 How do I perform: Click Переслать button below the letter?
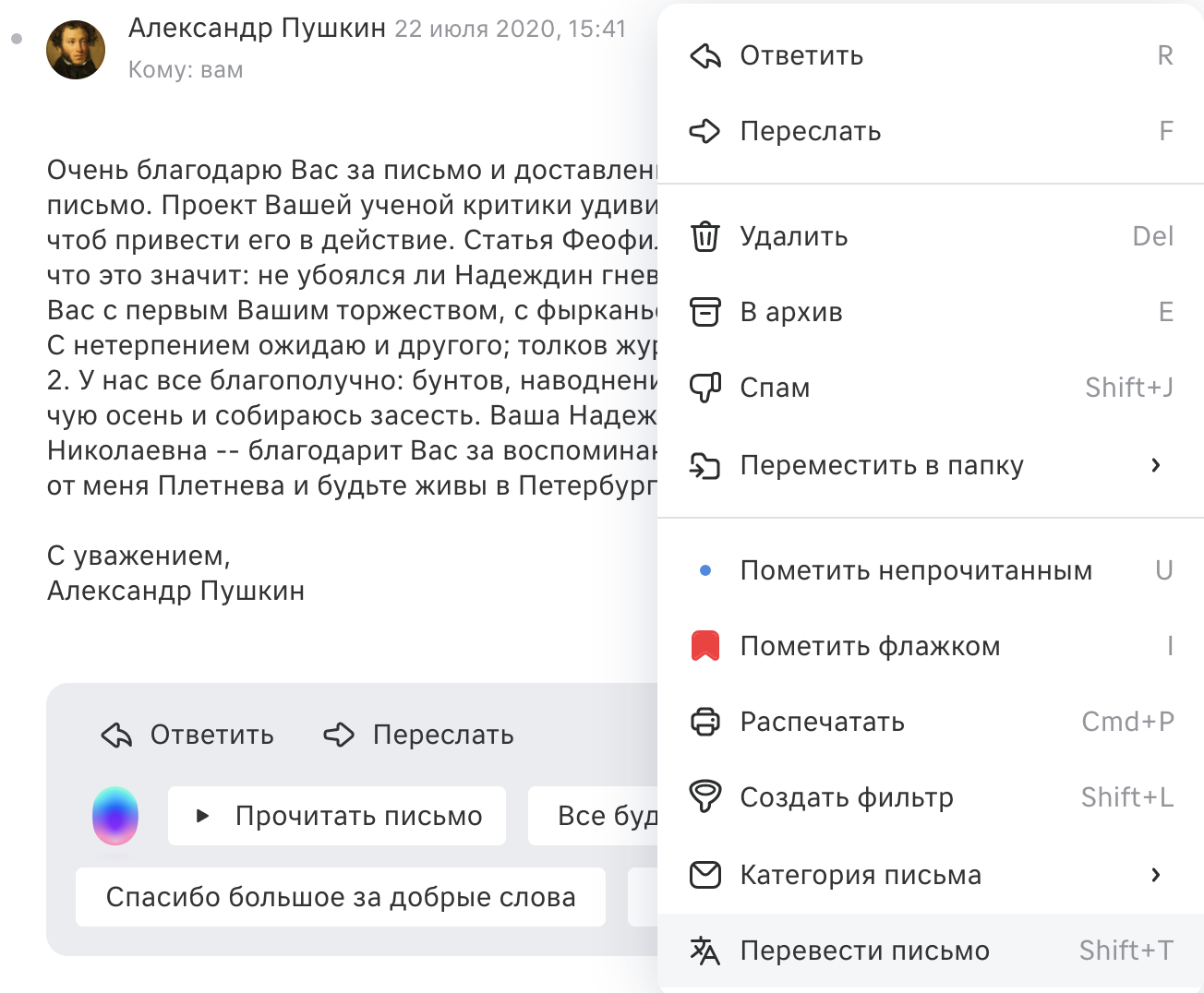click(x=418, y=736)
